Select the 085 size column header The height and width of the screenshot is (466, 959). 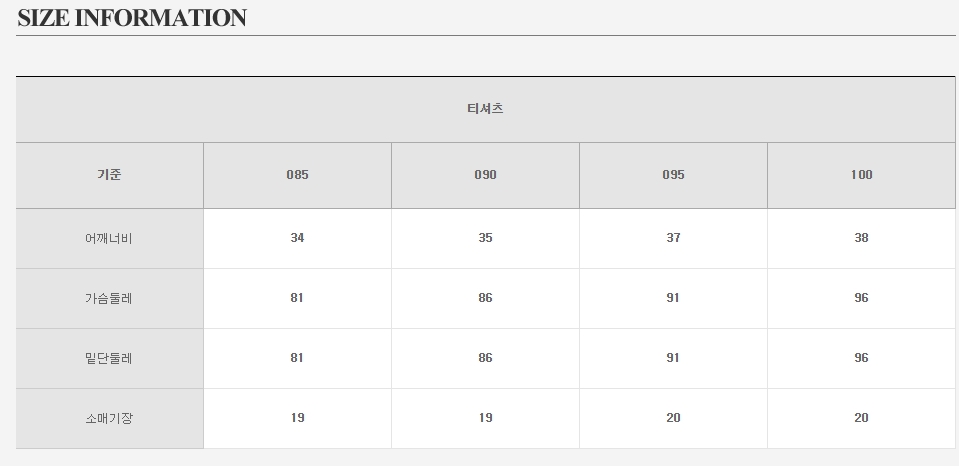pos(297,175)
